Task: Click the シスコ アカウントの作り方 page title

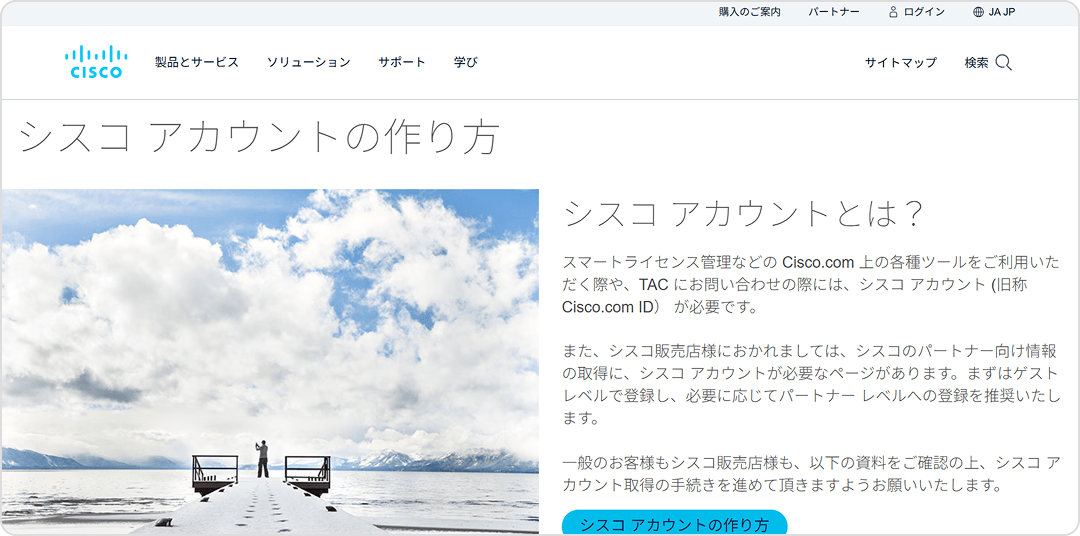Action: pyautogui.click(x=259, y=137)
